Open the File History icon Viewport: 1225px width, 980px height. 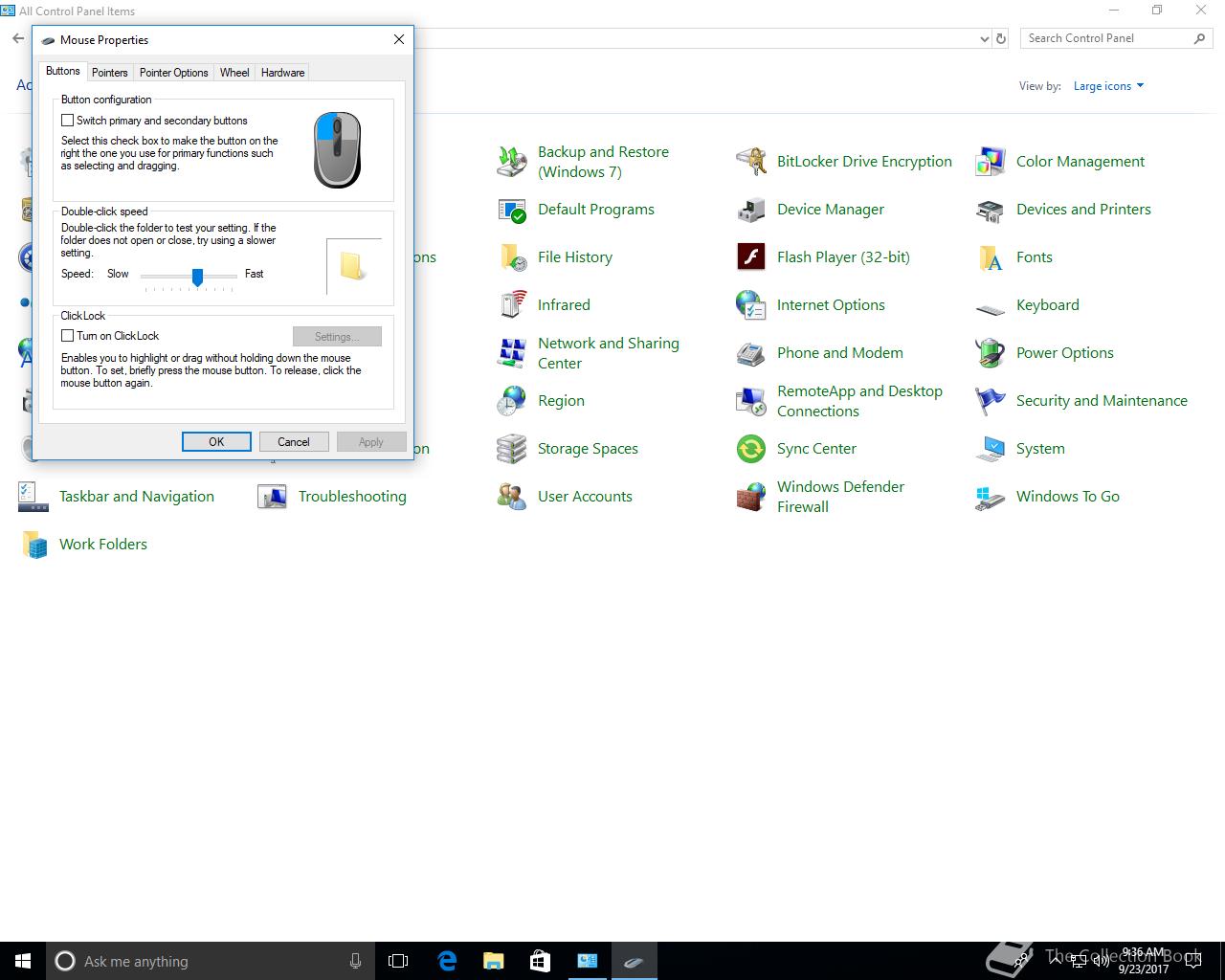pos(512,257)
